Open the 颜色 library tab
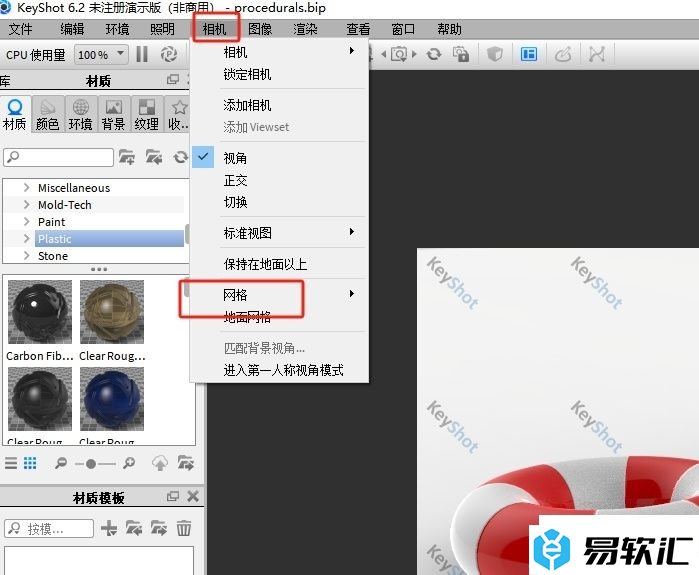The image size is (699, 575). 48,115
